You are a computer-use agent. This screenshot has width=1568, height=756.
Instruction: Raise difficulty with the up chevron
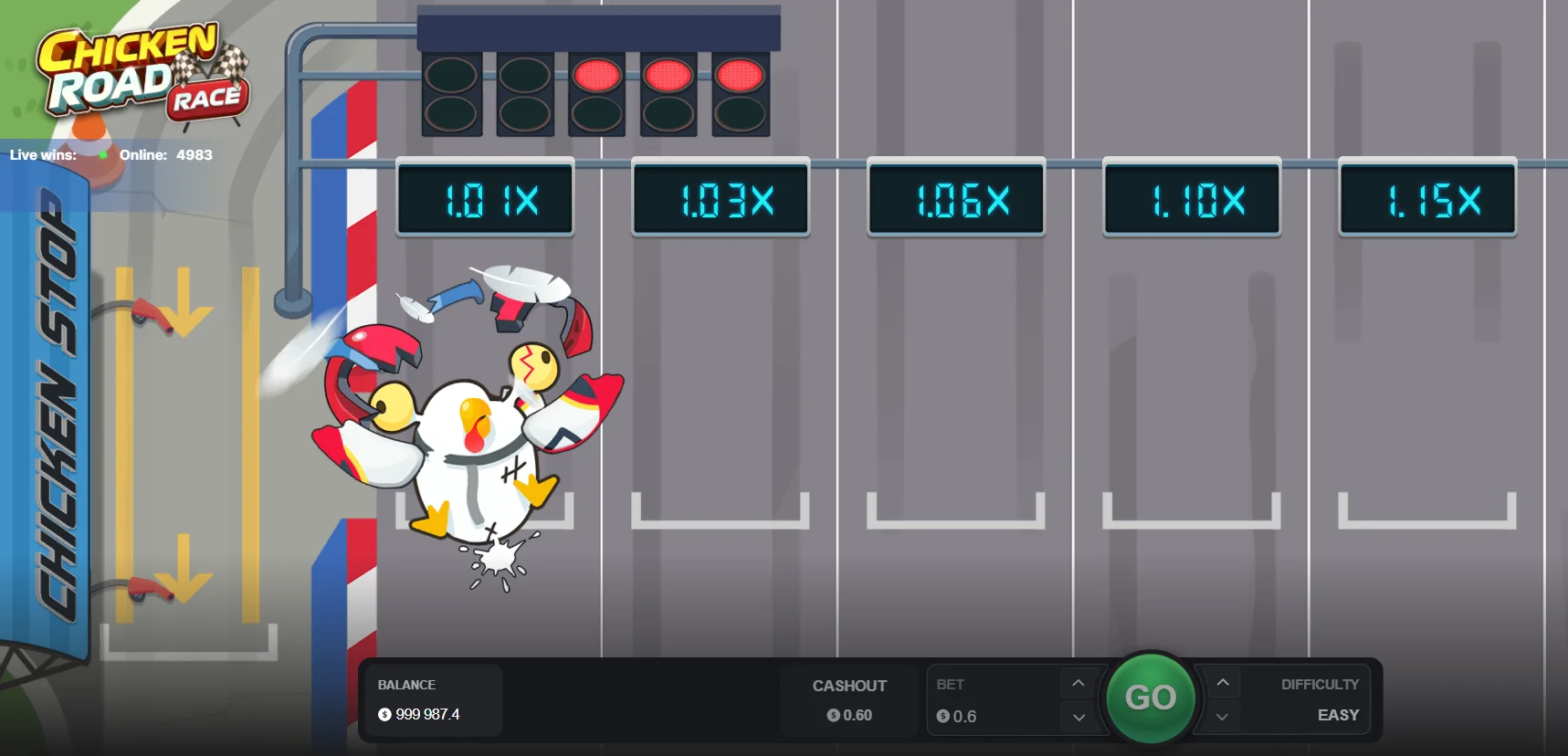coord(1223,683)
